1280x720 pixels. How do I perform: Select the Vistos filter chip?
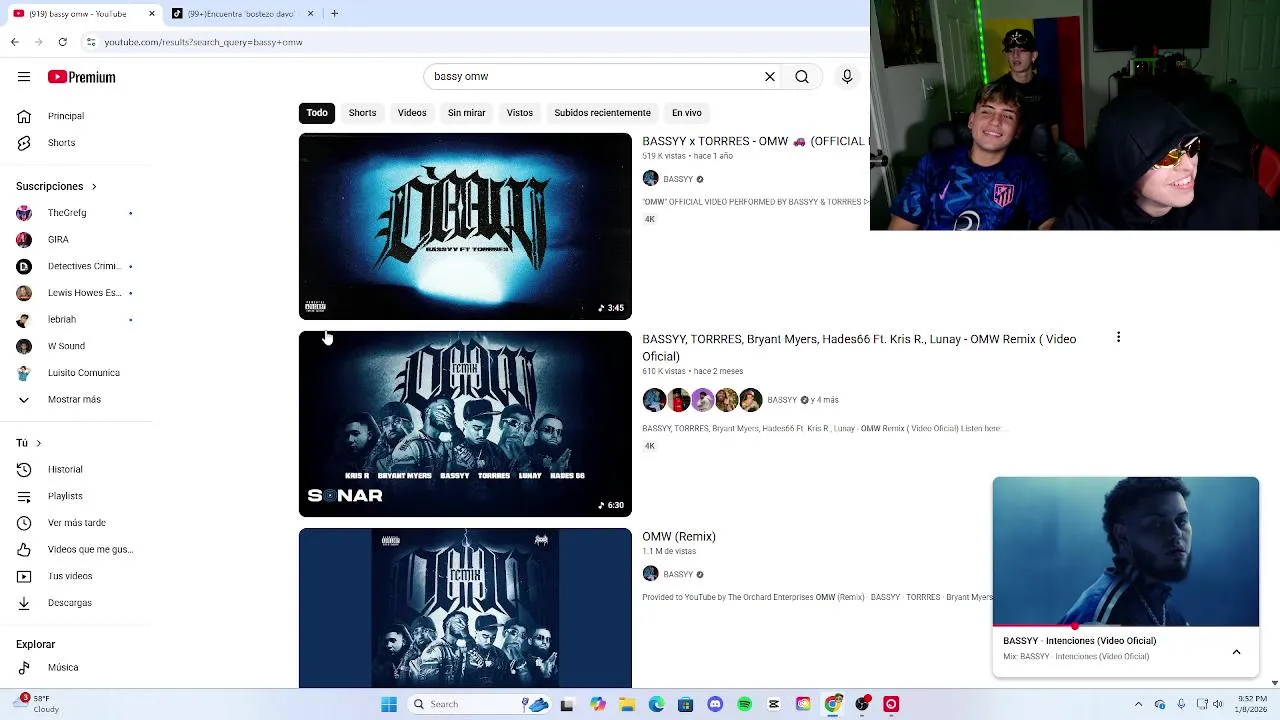[x=520, y=113]
